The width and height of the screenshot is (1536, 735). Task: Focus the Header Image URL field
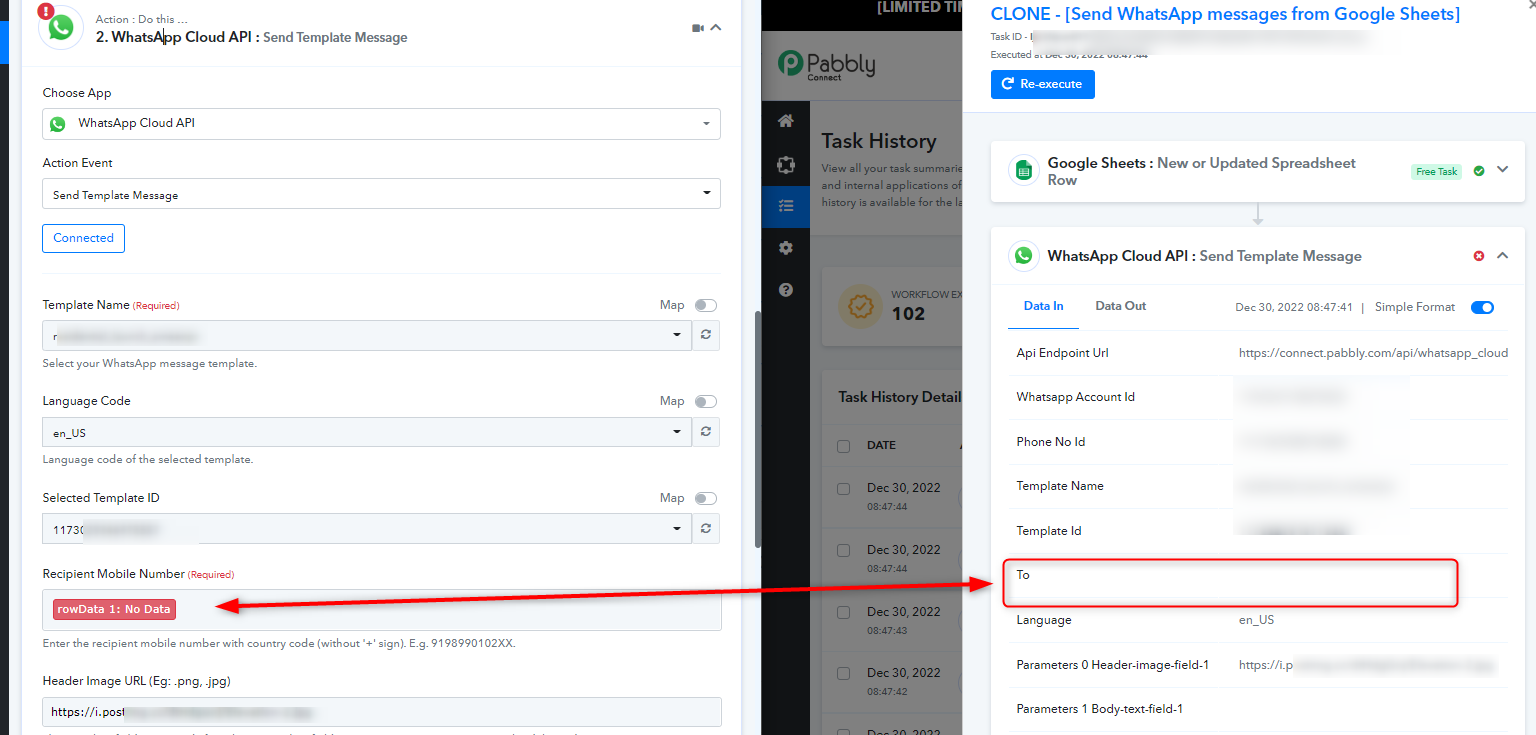click(381, 712)
